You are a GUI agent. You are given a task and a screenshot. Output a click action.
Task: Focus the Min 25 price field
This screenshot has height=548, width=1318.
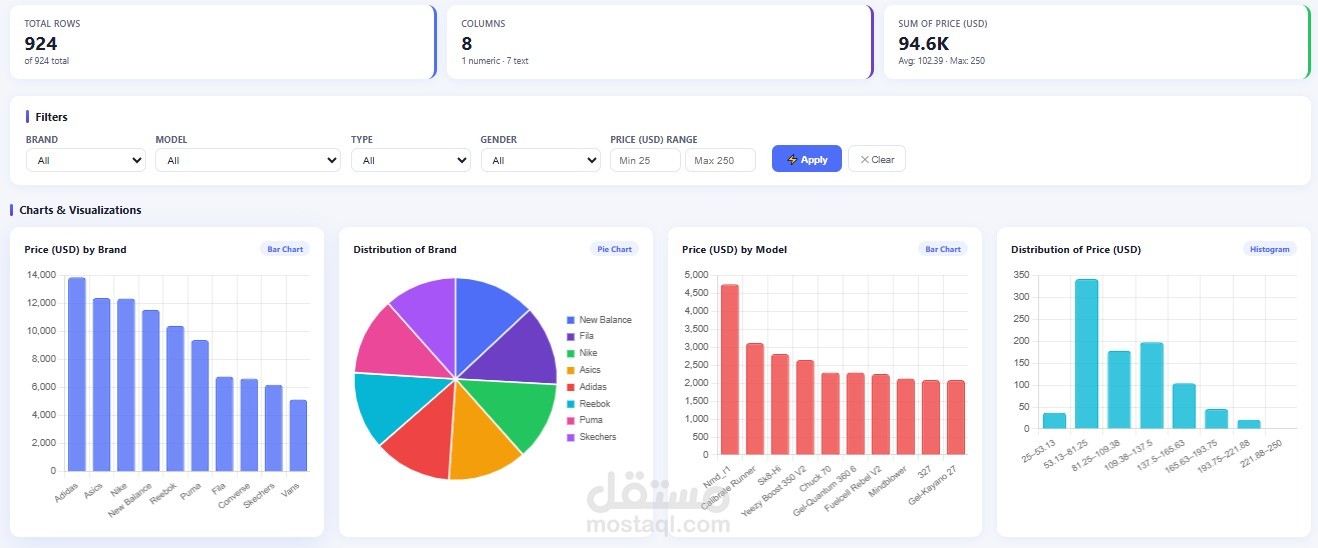645,160
